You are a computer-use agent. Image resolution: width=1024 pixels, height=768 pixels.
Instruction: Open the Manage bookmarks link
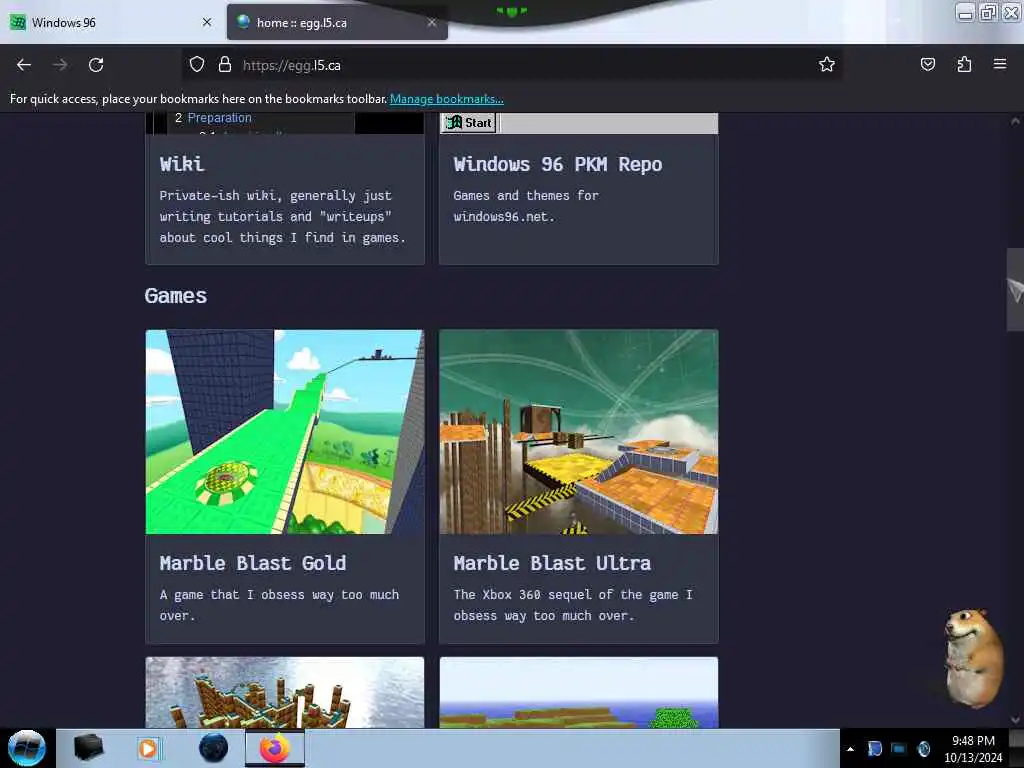(x=447, y=99)
